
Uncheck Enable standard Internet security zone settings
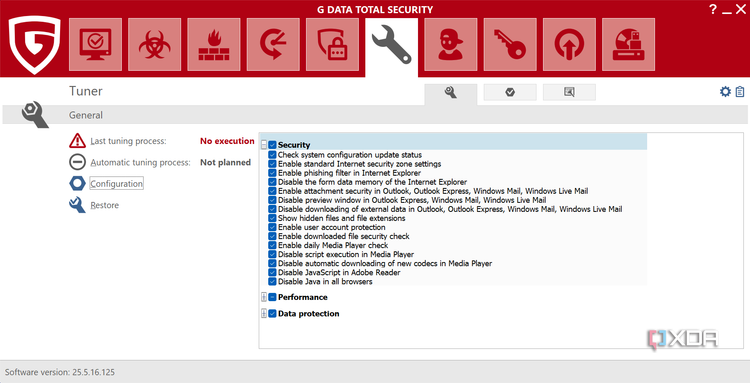pyautogui.click(x=272, y=164)
